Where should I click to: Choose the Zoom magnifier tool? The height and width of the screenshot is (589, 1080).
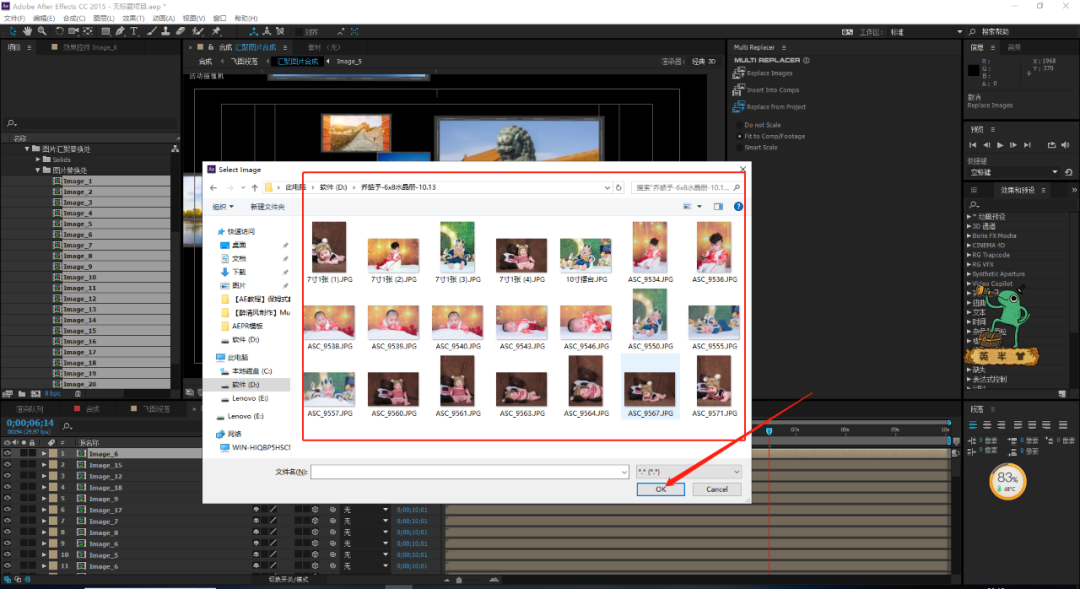click(42, 31)
